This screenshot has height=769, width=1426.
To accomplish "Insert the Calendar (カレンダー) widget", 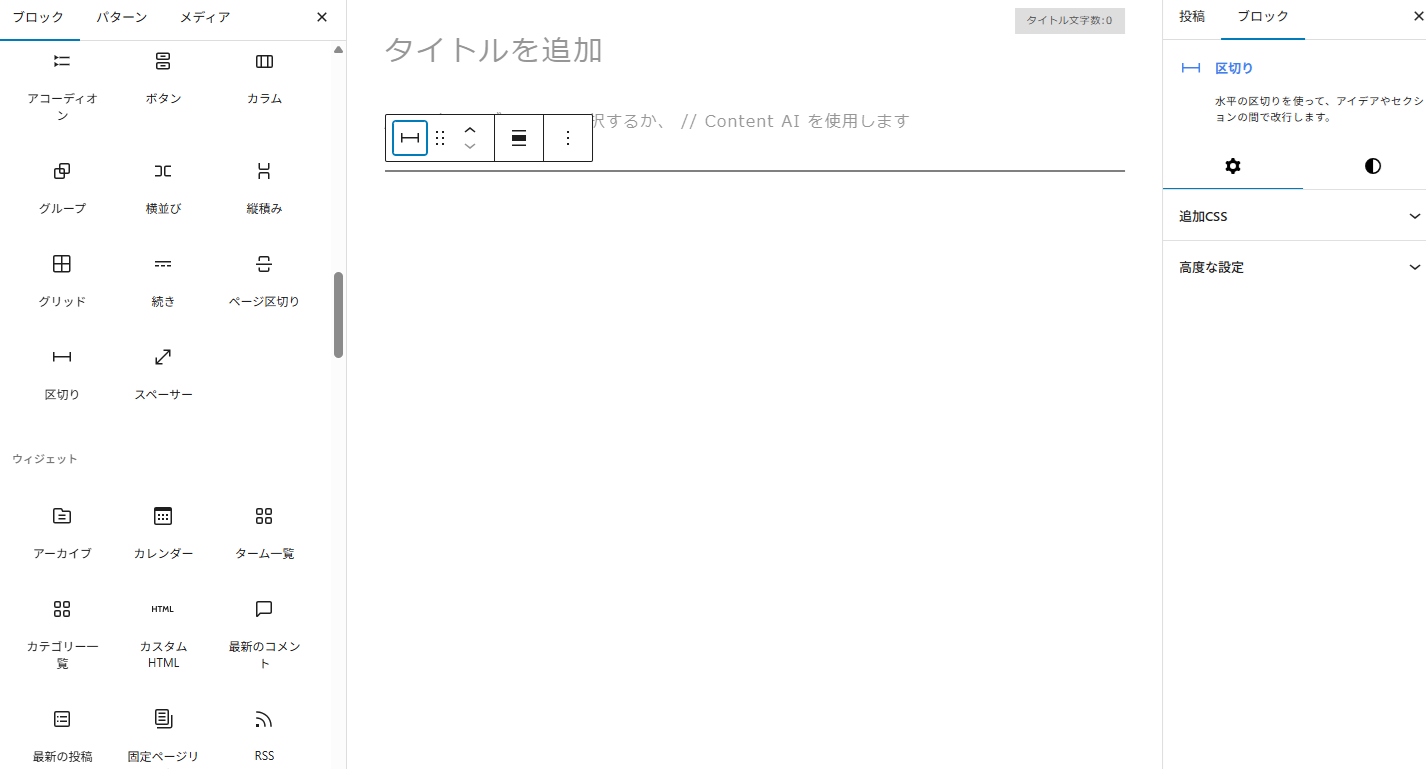I will click(x=163, y=531).
